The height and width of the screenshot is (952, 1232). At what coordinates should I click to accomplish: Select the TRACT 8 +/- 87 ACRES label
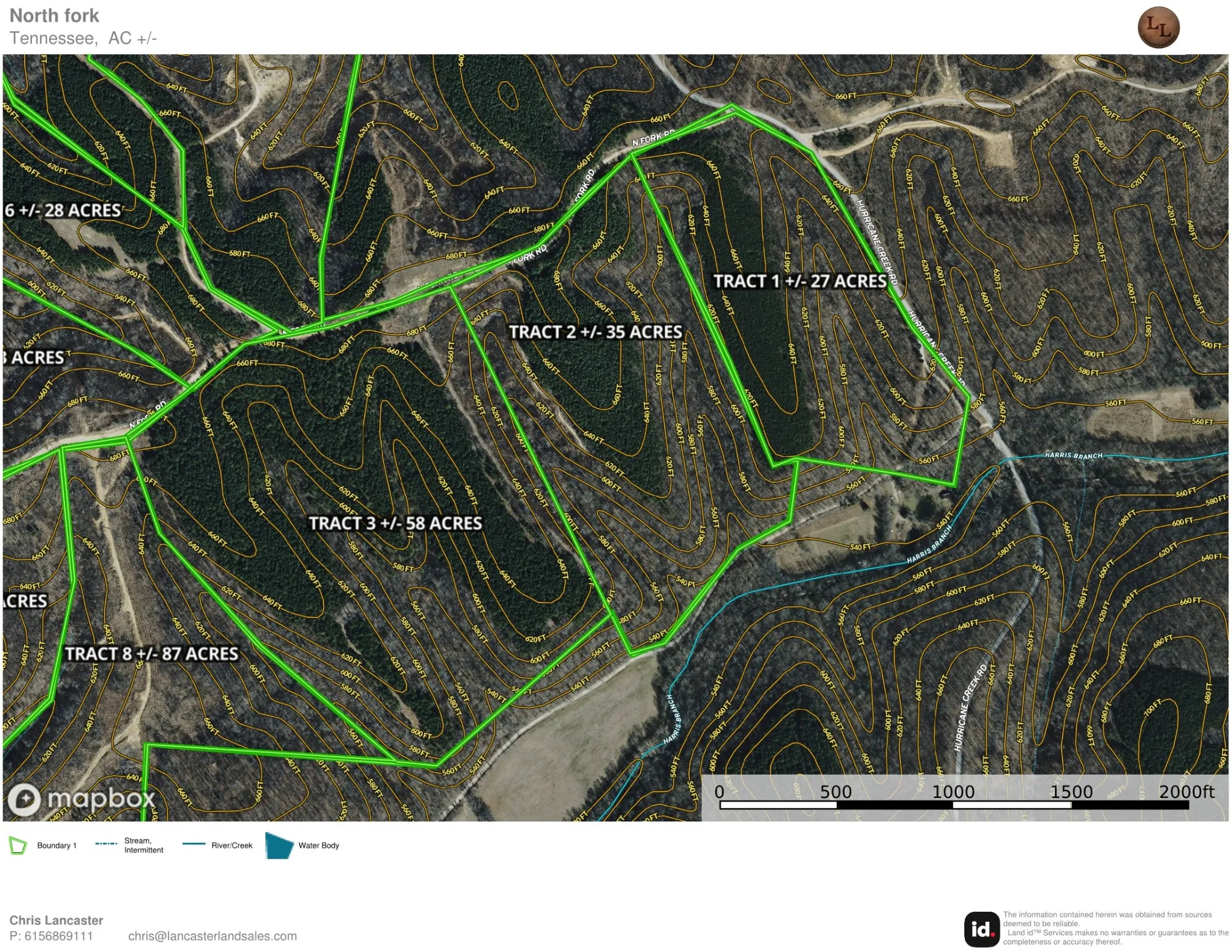[152, 654]
